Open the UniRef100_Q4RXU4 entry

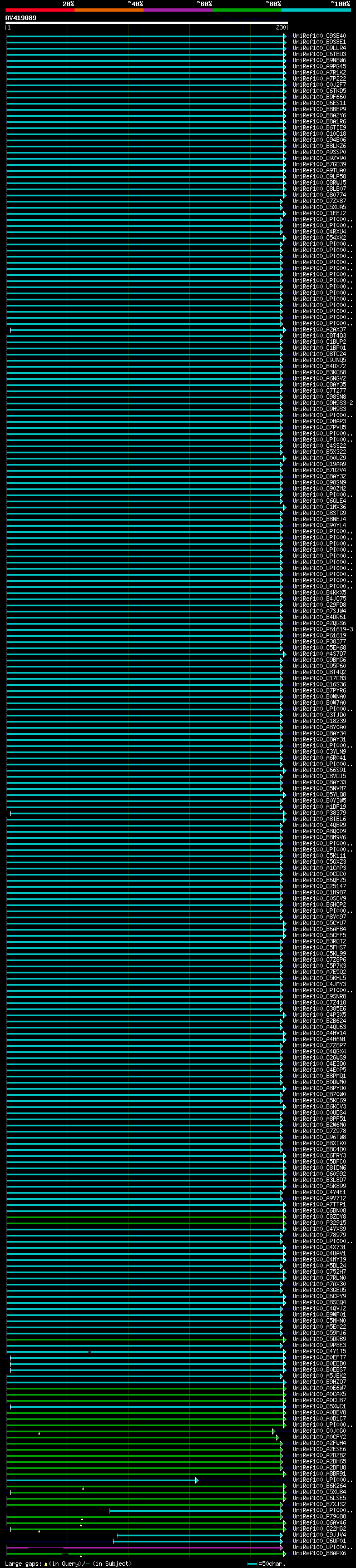click(x=319, y=232)
